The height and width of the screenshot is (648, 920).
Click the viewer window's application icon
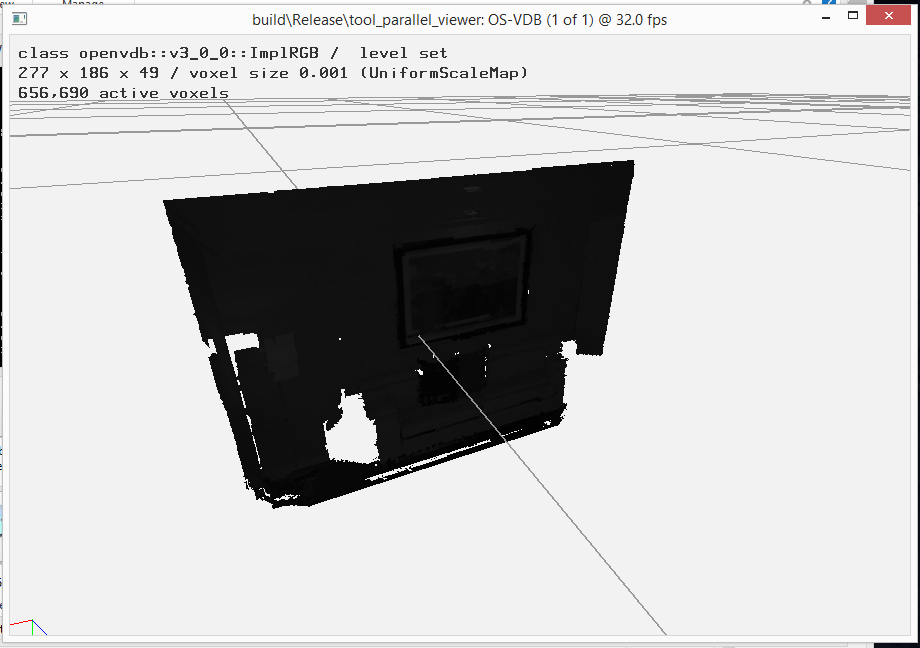tap(19, 19)
